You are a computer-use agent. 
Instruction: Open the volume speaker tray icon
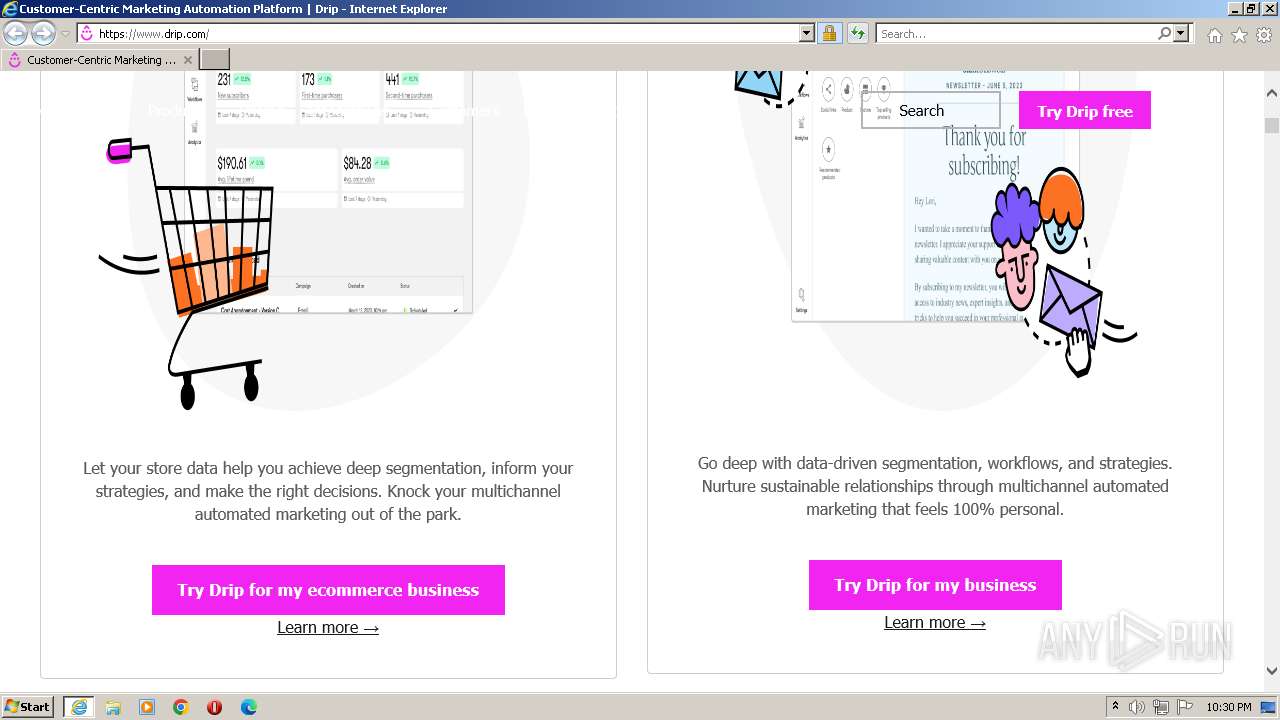coord(1138,707)
